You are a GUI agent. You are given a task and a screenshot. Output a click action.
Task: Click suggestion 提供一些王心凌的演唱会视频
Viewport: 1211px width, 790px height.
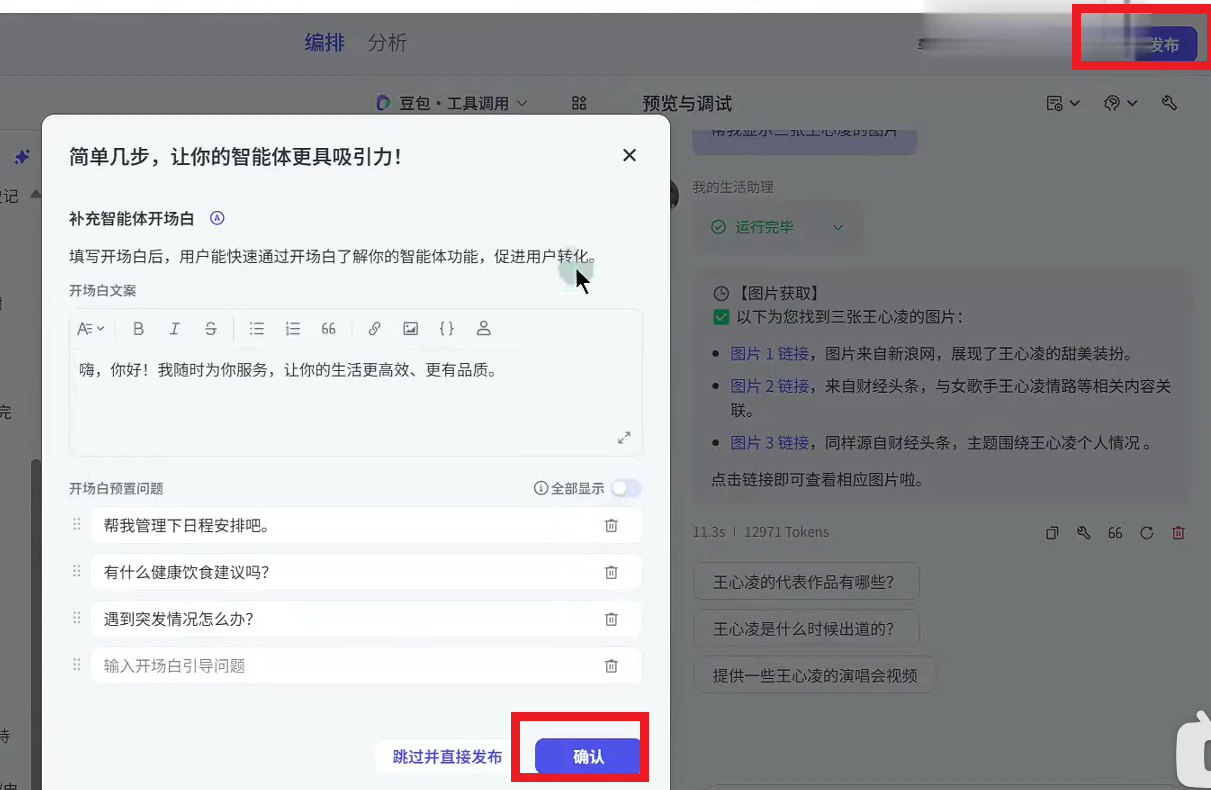[x=815, y=675]
